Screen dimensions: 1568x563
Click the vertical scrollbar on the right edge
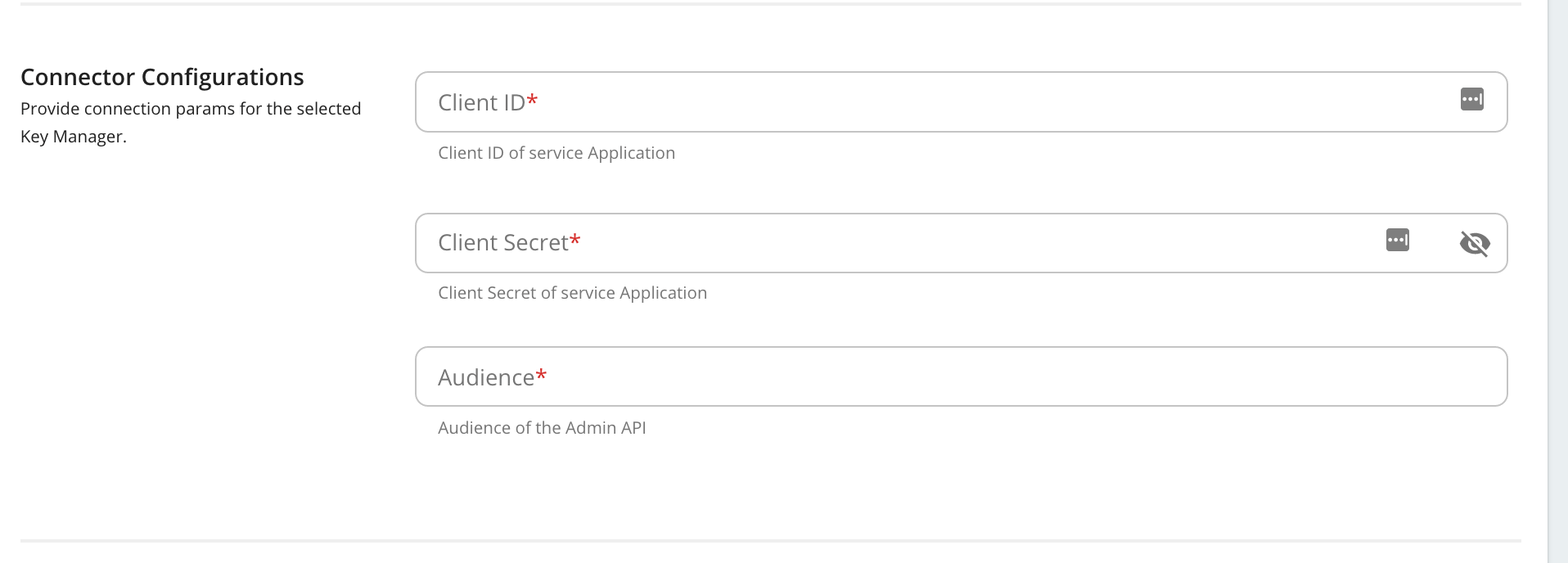pos(1557,281)
